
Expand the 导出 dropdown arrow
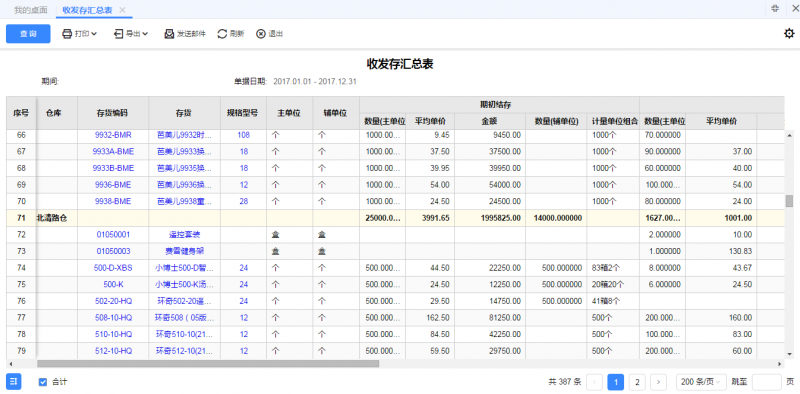(x=145, y=34)
